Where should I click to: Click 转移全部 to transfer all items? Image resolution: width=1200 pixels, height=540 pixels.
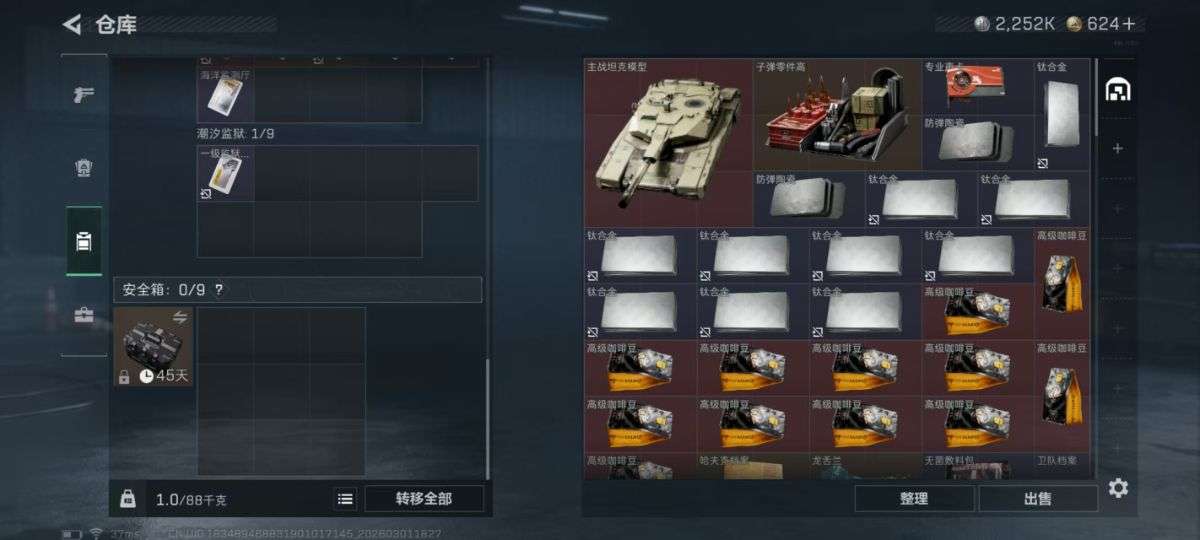pyautogui.click(x=424, y=498)
